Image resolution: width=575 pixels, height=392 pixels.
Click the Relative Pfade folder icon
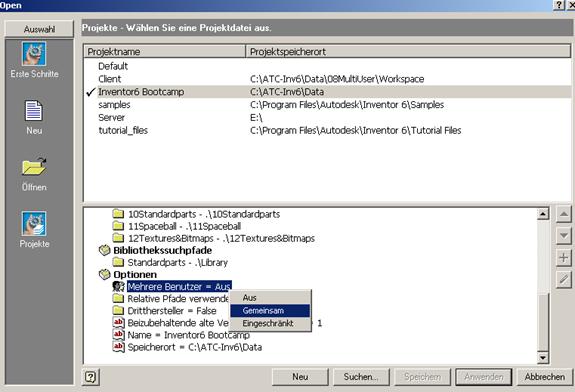[118, 298]
